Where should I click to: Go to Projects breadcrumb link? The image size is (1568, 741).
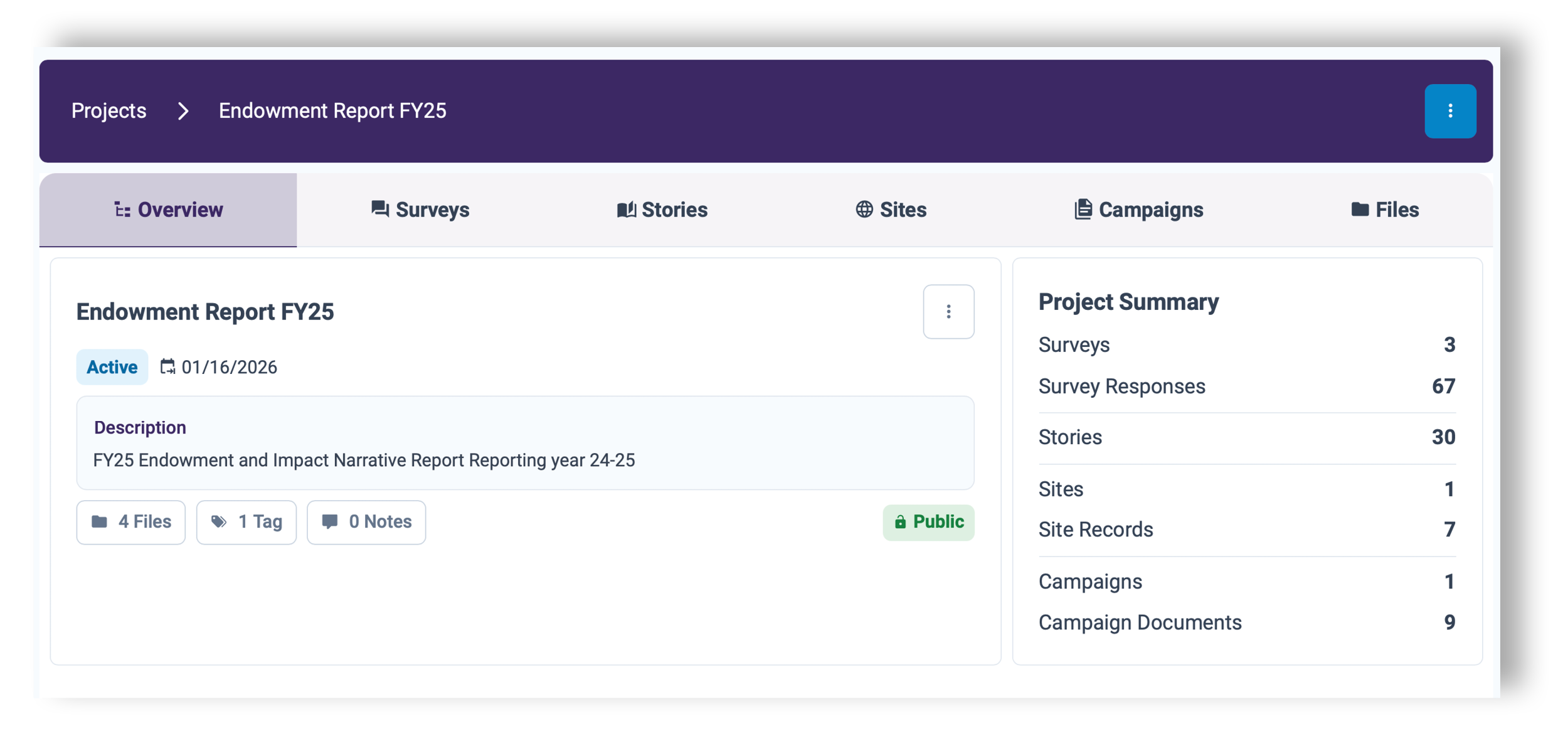click(109, 111)
